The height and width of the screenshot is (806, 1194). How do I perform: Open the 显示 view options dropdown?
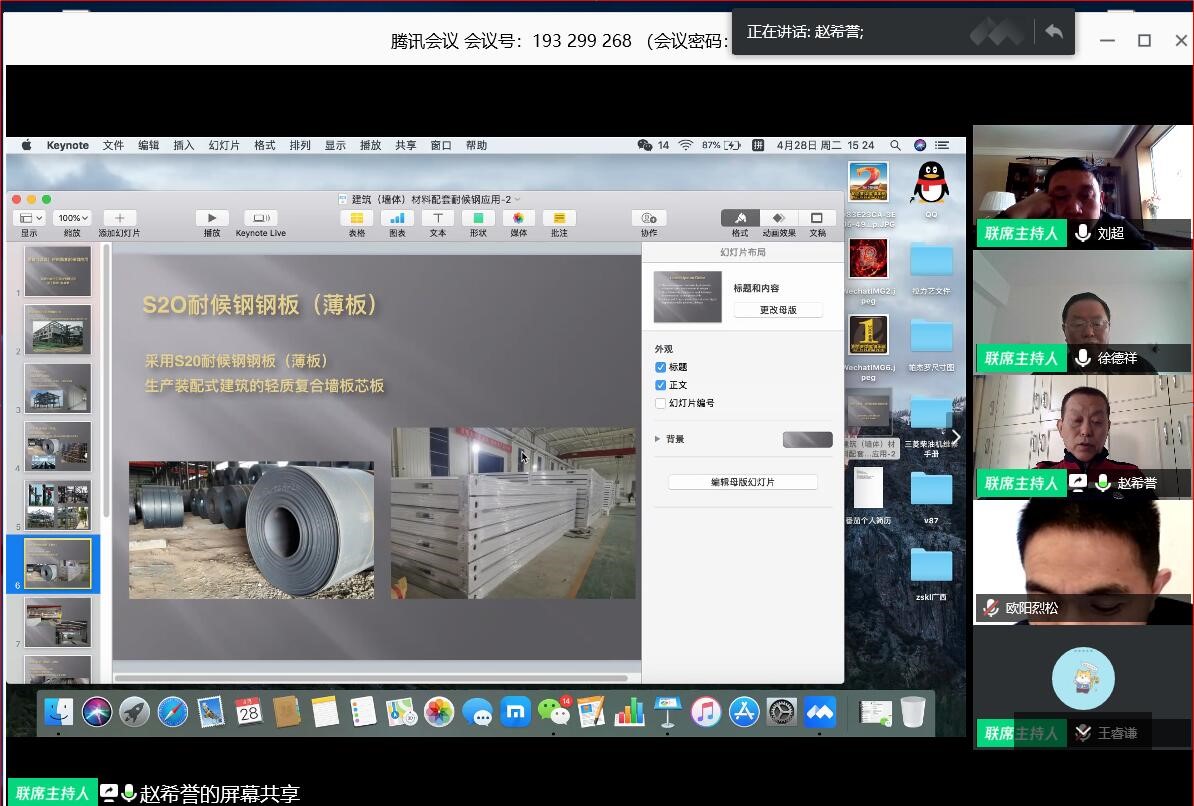(x=29, y=218)
